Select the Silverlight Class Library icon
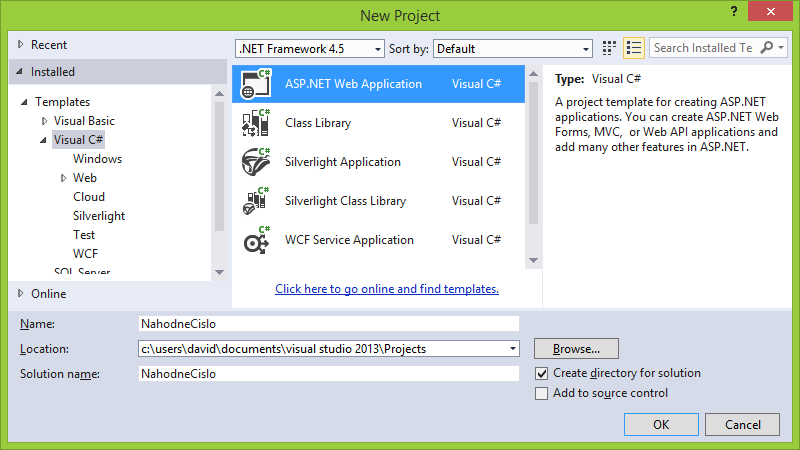Screen dimensions: 800x450 point(256,201)
